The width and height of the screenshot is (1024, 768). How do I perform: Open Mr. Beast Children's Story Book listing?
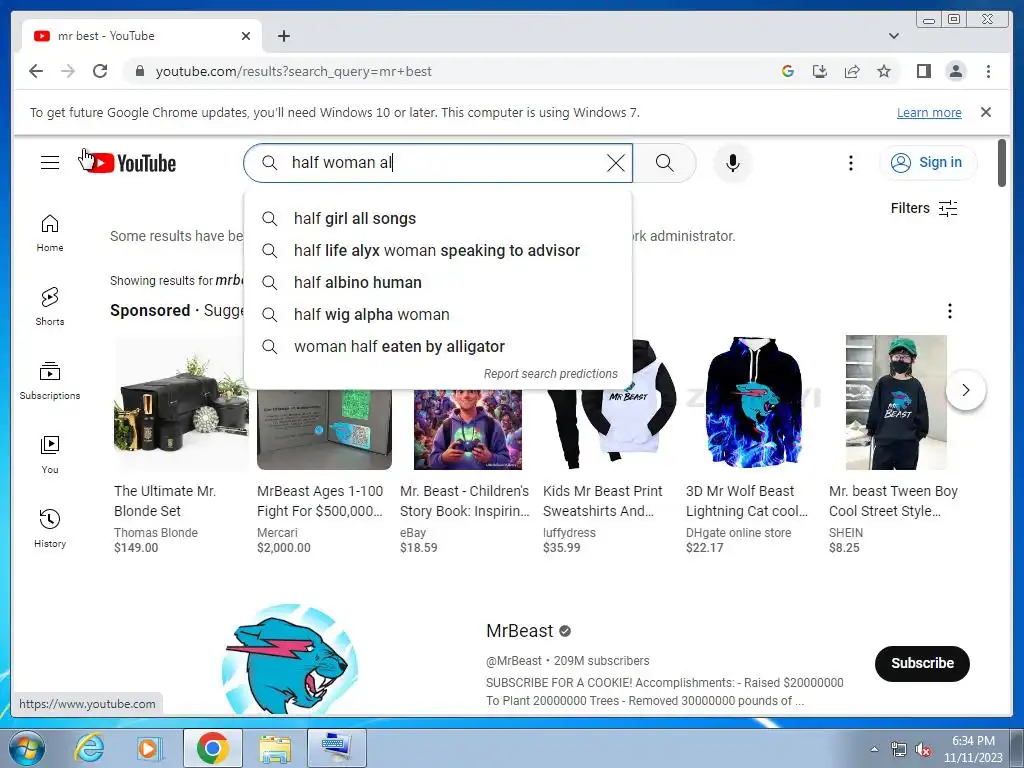click(x=466, y=445)
